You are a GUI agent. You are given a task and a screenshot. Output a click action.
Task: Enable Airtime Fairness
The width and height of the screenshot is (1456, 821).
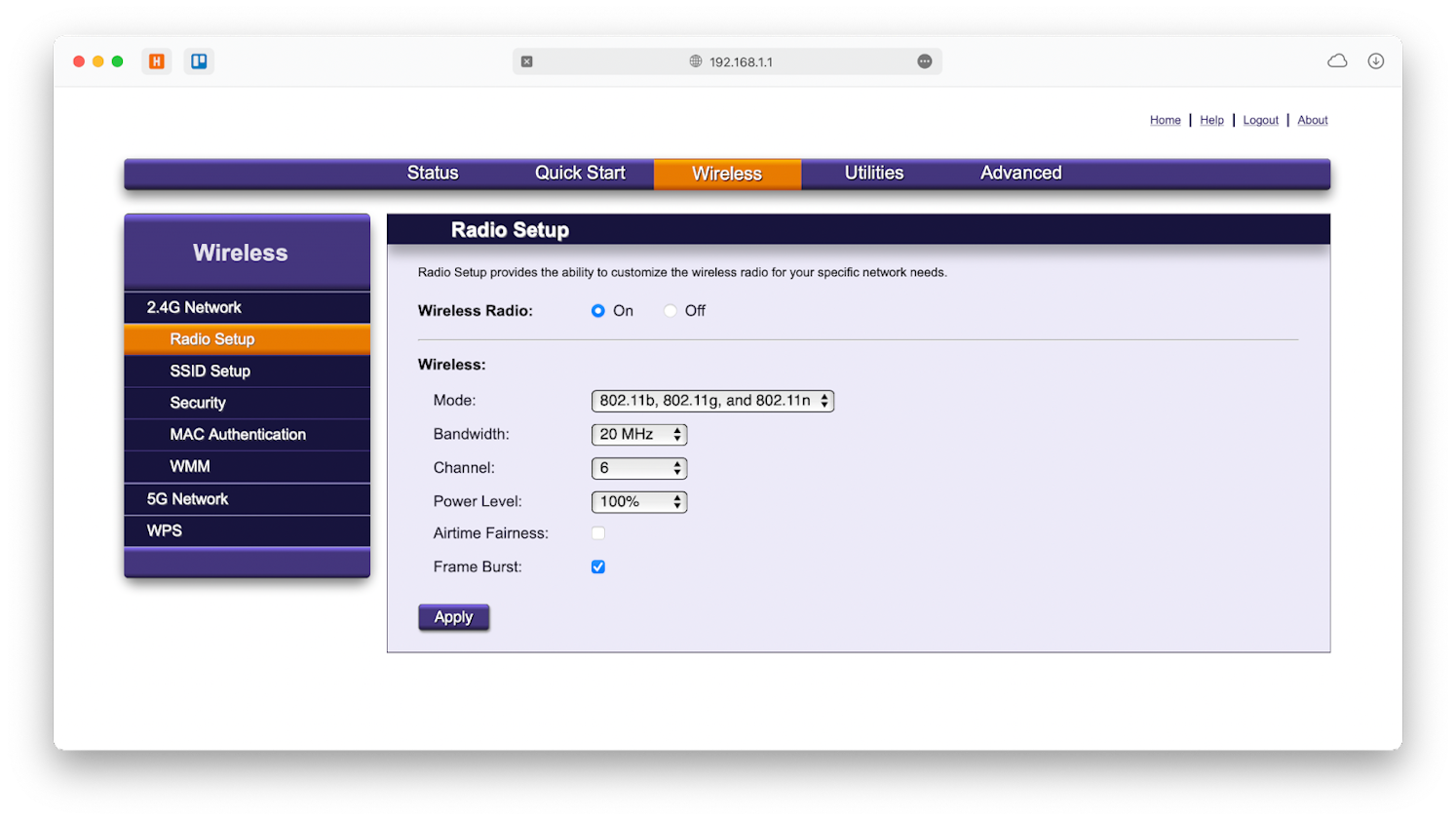(x=597, y=533)
